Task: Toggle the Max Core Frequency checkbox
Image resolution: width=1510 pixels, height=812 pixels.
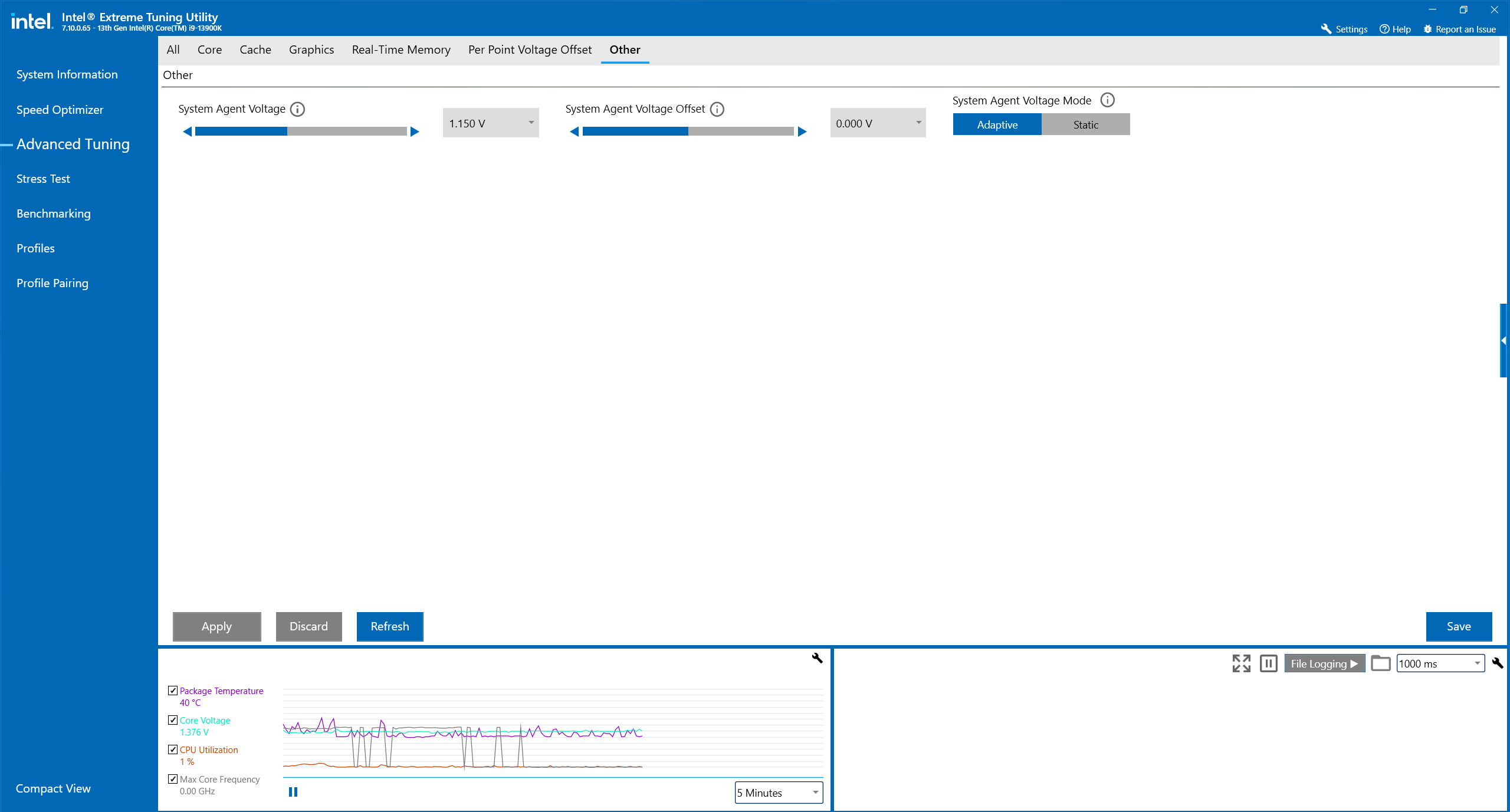Action: [x=173, y=779]
